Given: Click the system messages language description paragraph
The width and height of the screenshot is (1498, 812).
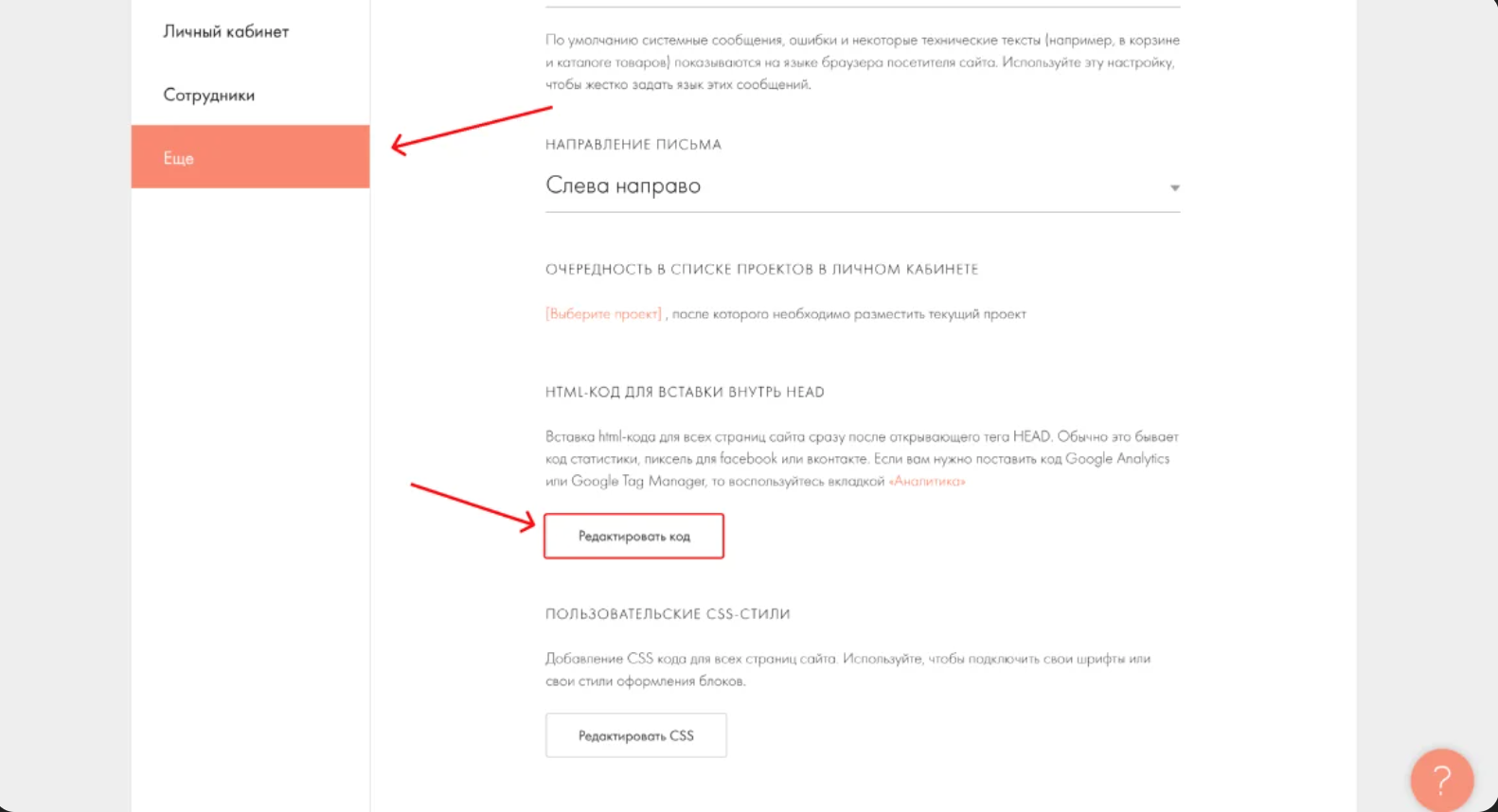Looking at the screenshot, I should pyautogui.click(x=862, y=62).
